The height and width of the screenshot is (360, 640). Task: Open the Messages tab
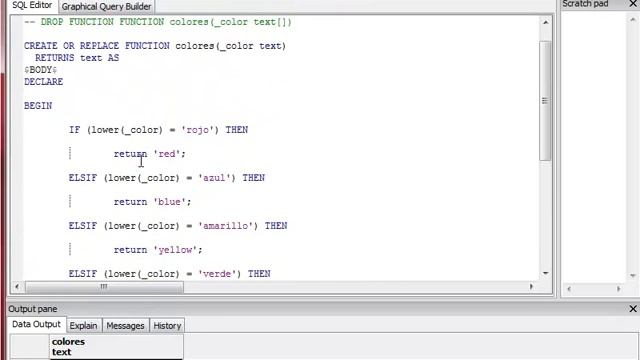[x=125, y=326]
